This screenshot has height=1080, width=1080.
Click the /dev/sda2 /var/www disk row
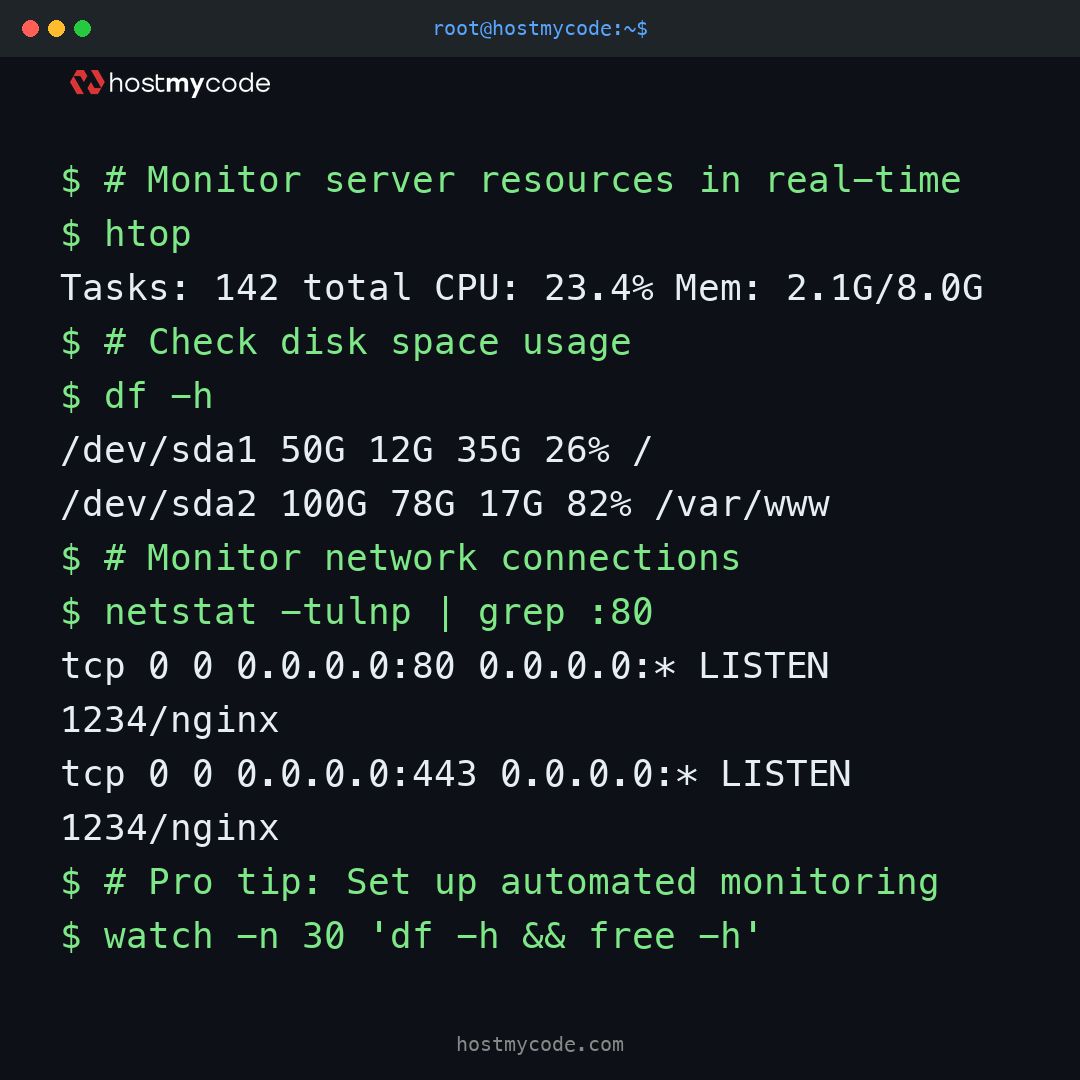tap(445, 504)
